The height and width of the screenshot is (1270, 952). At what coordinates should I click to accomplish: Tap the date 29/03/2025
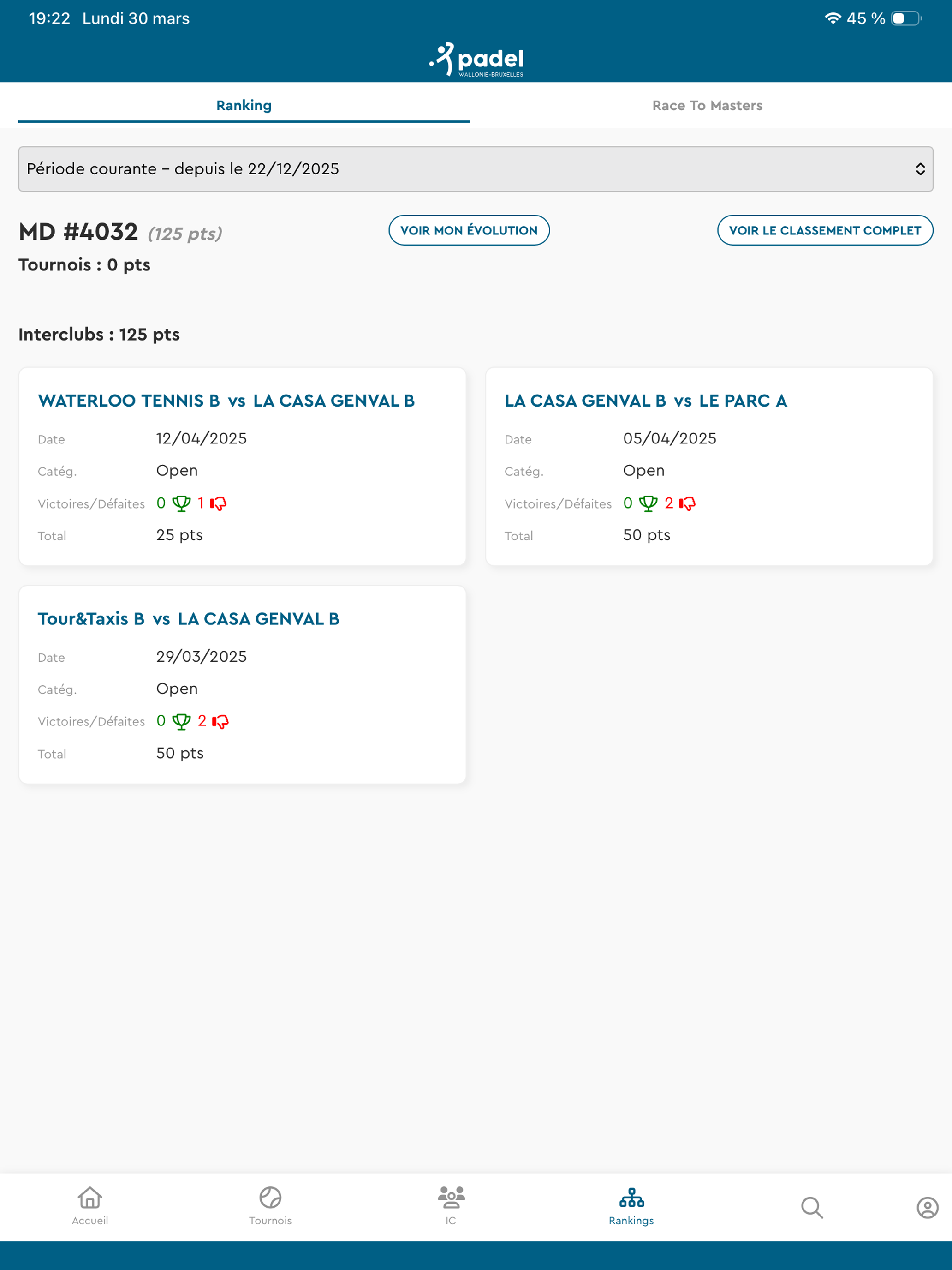tap(202, 657)
